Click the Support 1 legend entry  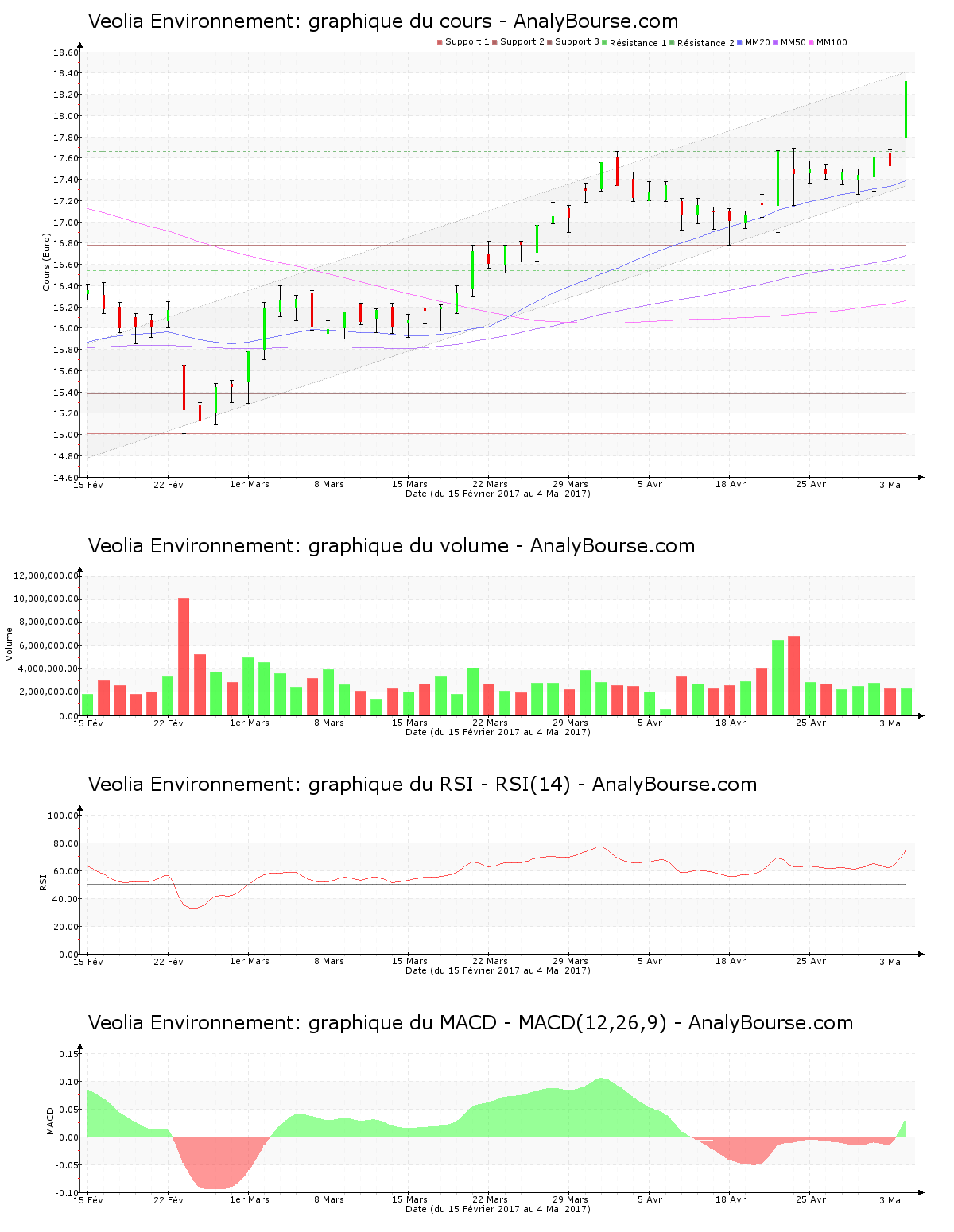point(463,42)
